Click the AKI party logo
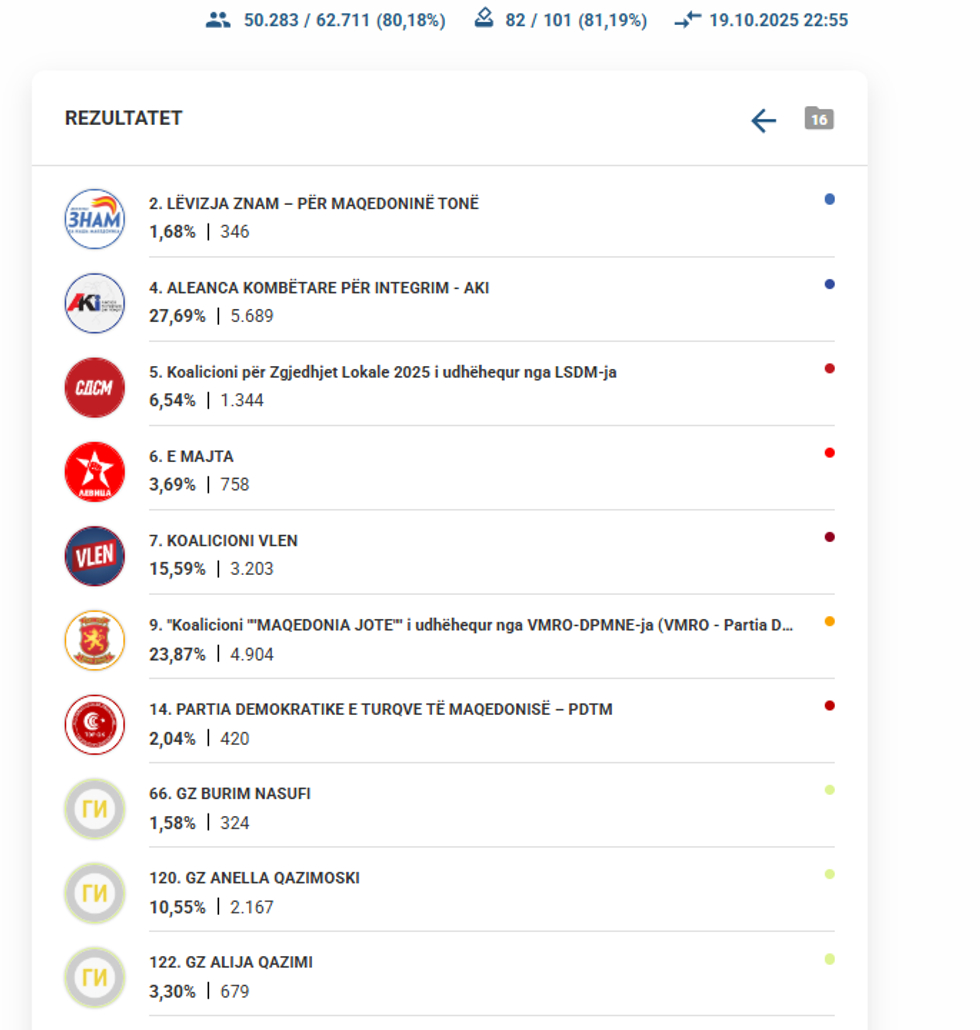 (x=95, y=303)
